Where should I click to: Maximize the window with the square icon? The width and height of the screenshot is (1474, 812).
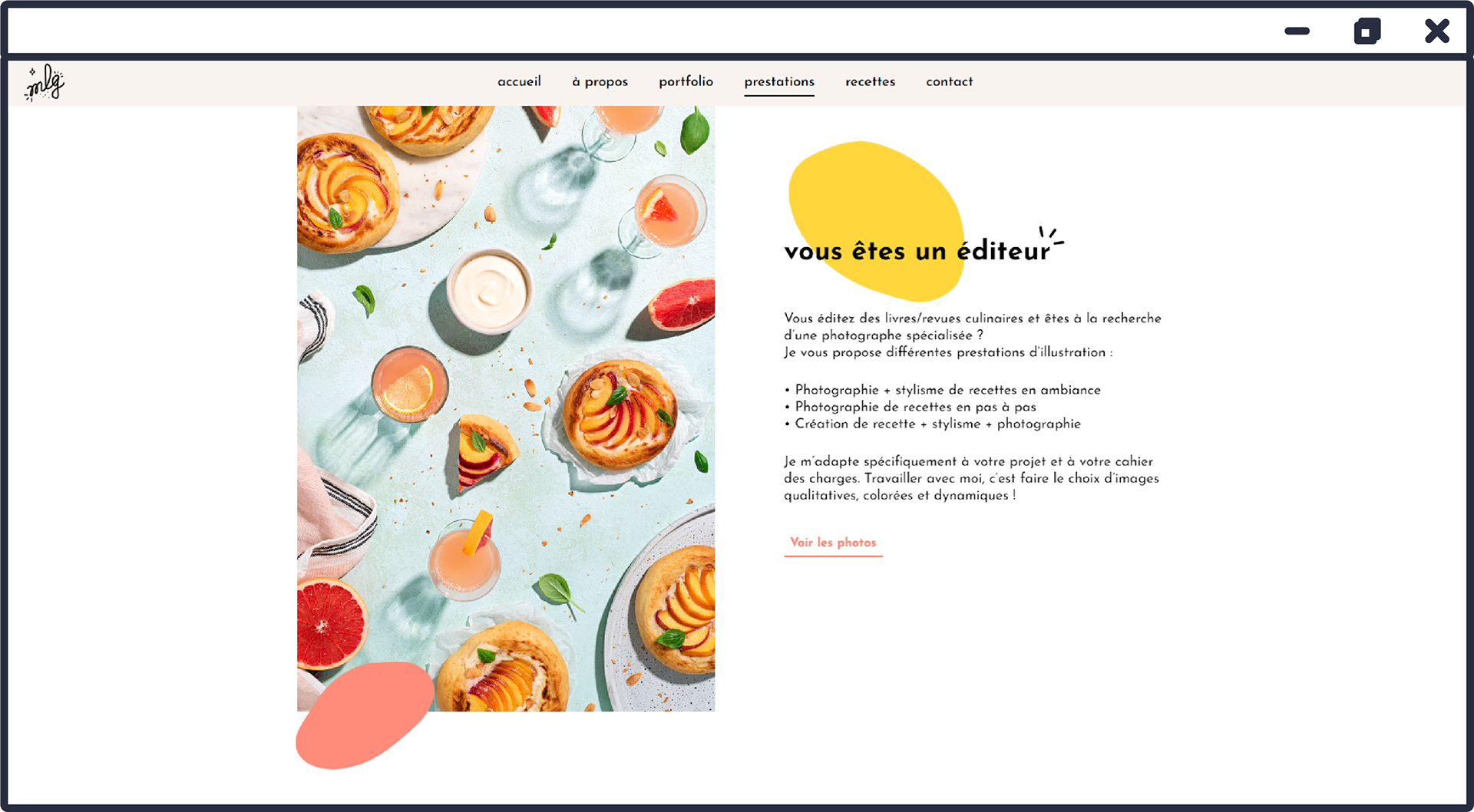click(x=1367, y=31)
